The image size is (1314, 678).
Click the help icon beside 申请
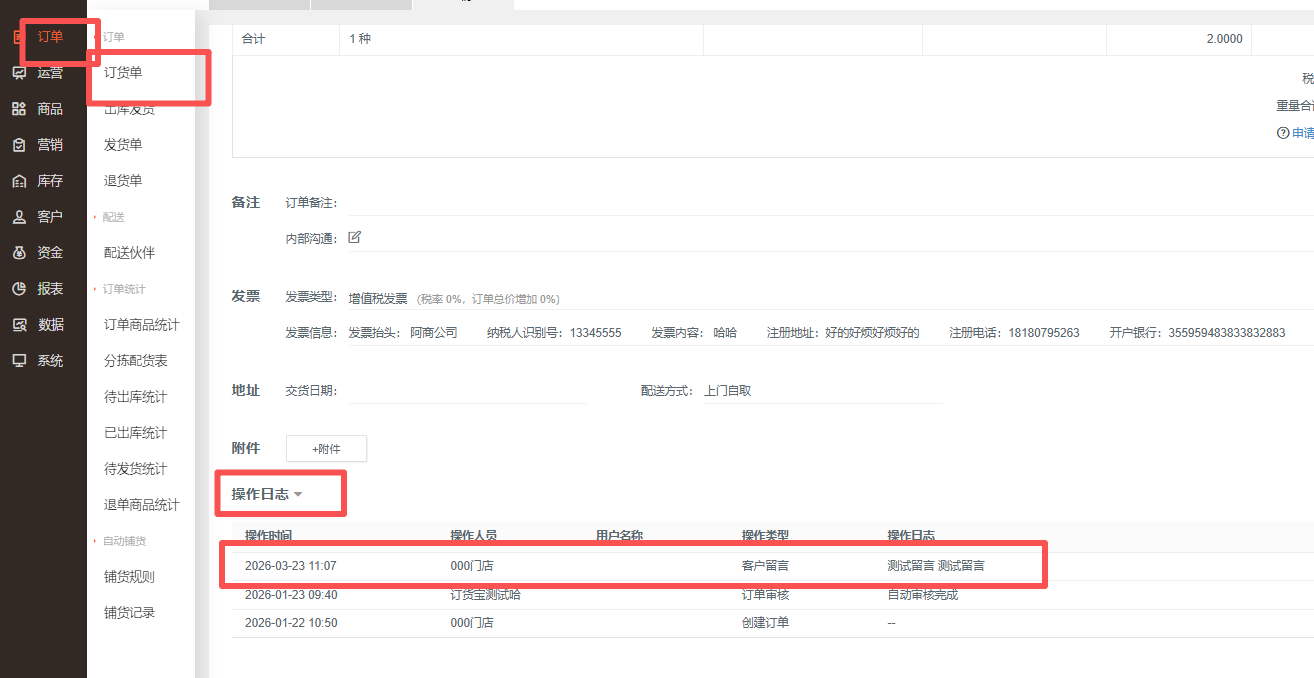click(x=1283, y=133)
